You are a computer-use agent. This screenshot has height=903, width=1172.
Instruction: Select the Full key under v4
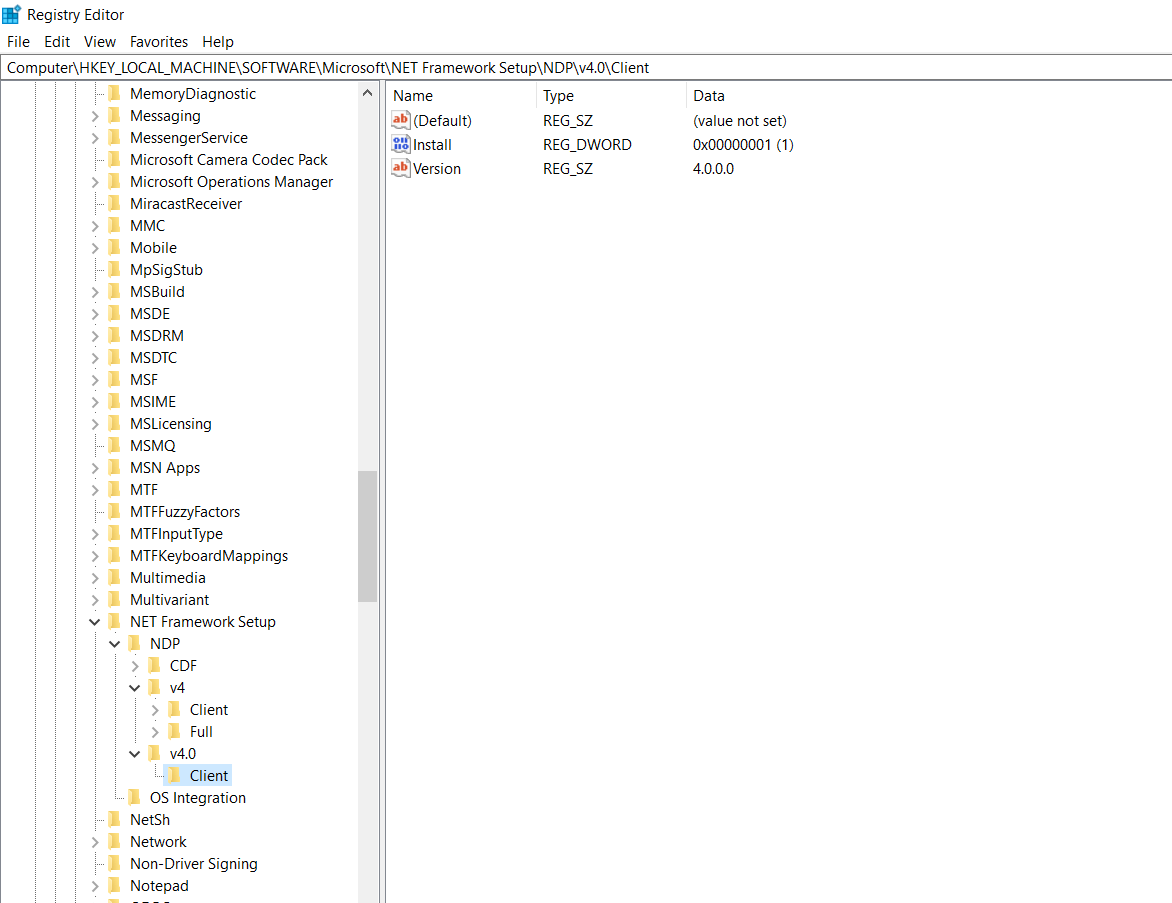pos(203,731)
